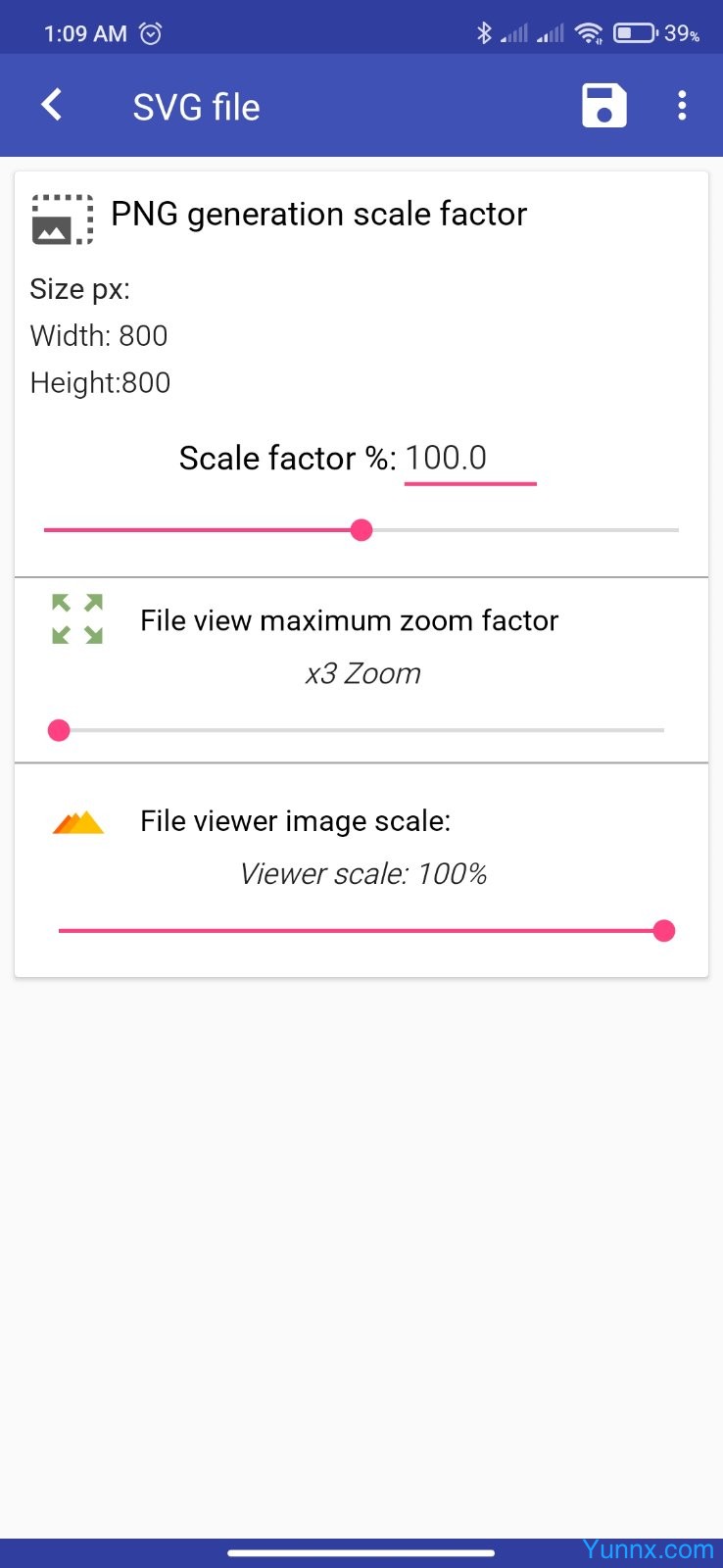
Task: Tap the PNG generation scale factor heading
Action: [318, 214]
